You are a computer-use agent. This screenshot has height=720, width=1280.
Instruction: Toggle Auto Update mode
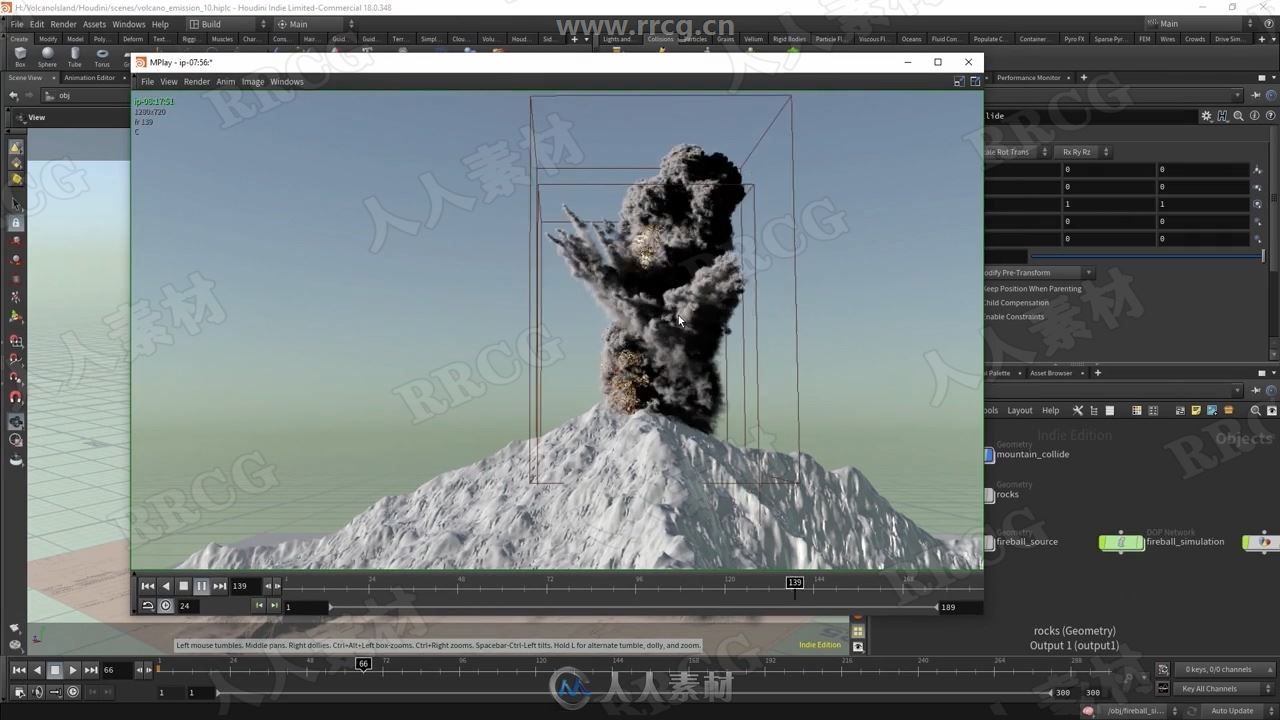tap(1238, 711)
